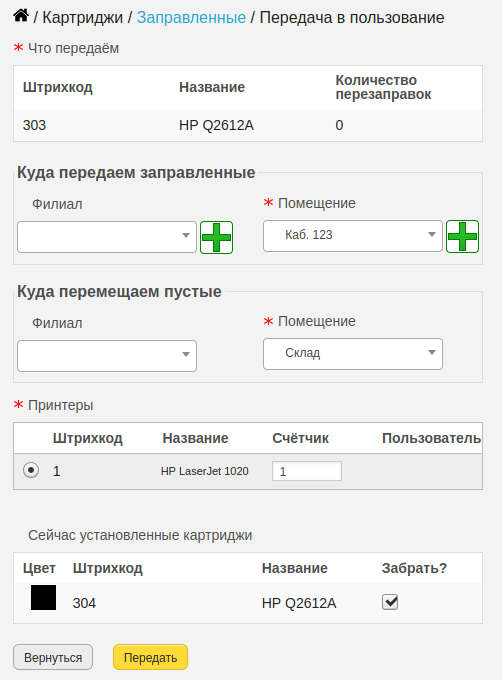Open Филиал dropdown under Куда передаем заправленные
This screenshot has width=502, height=680.
[107, 237]
